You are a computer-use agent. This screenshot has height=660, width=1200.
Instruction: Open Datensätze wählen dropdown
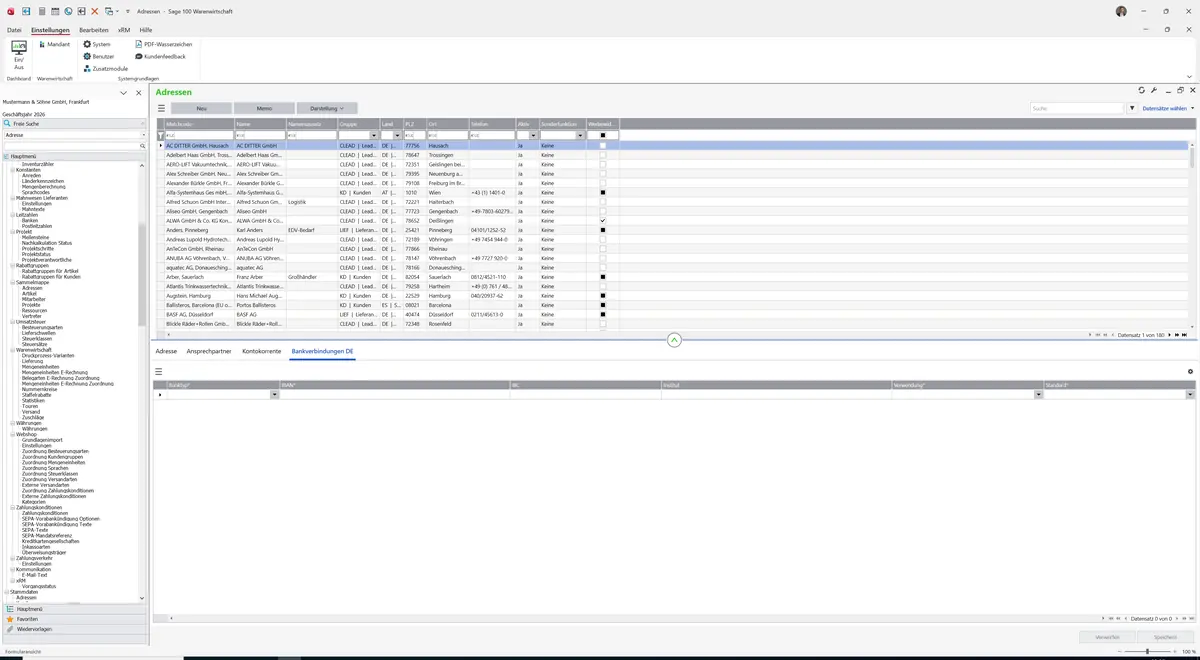point(1167,108)
